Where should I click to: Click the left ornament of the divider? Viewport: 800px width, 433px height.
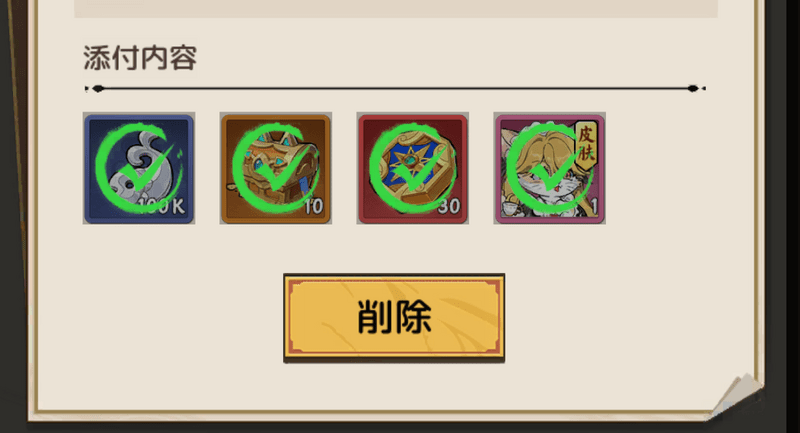click(x=95, y=89)
